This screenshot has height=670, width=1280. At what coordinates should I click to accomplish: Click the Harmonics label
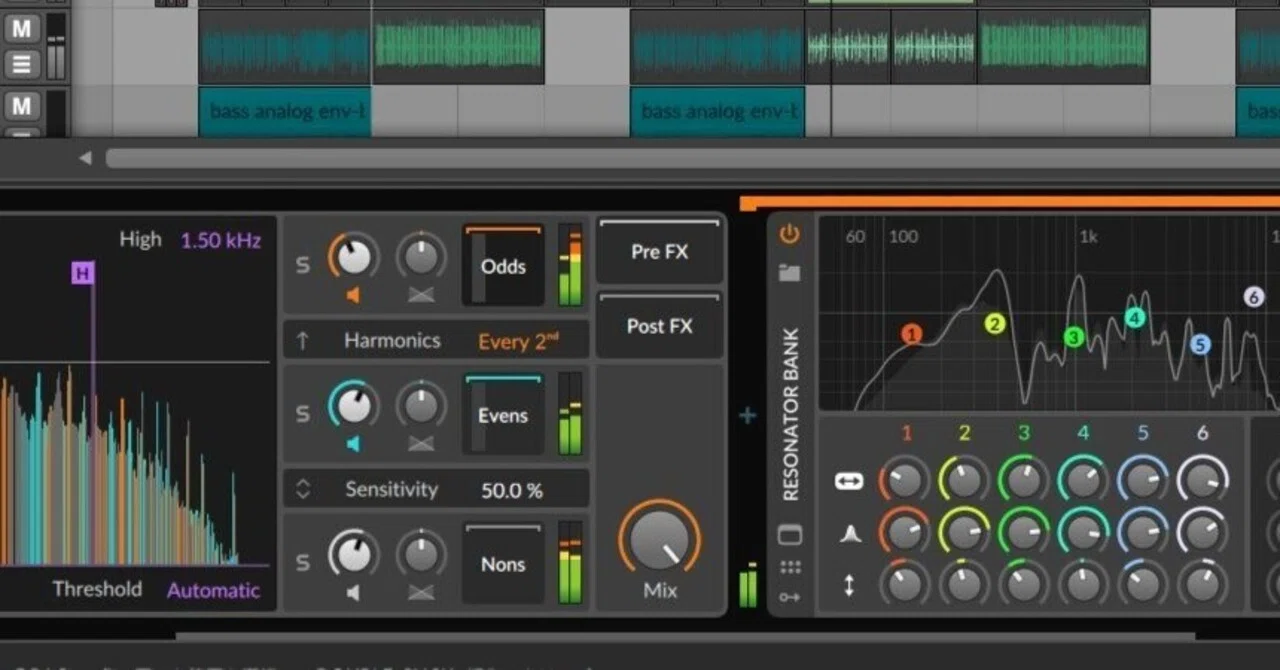392,341
